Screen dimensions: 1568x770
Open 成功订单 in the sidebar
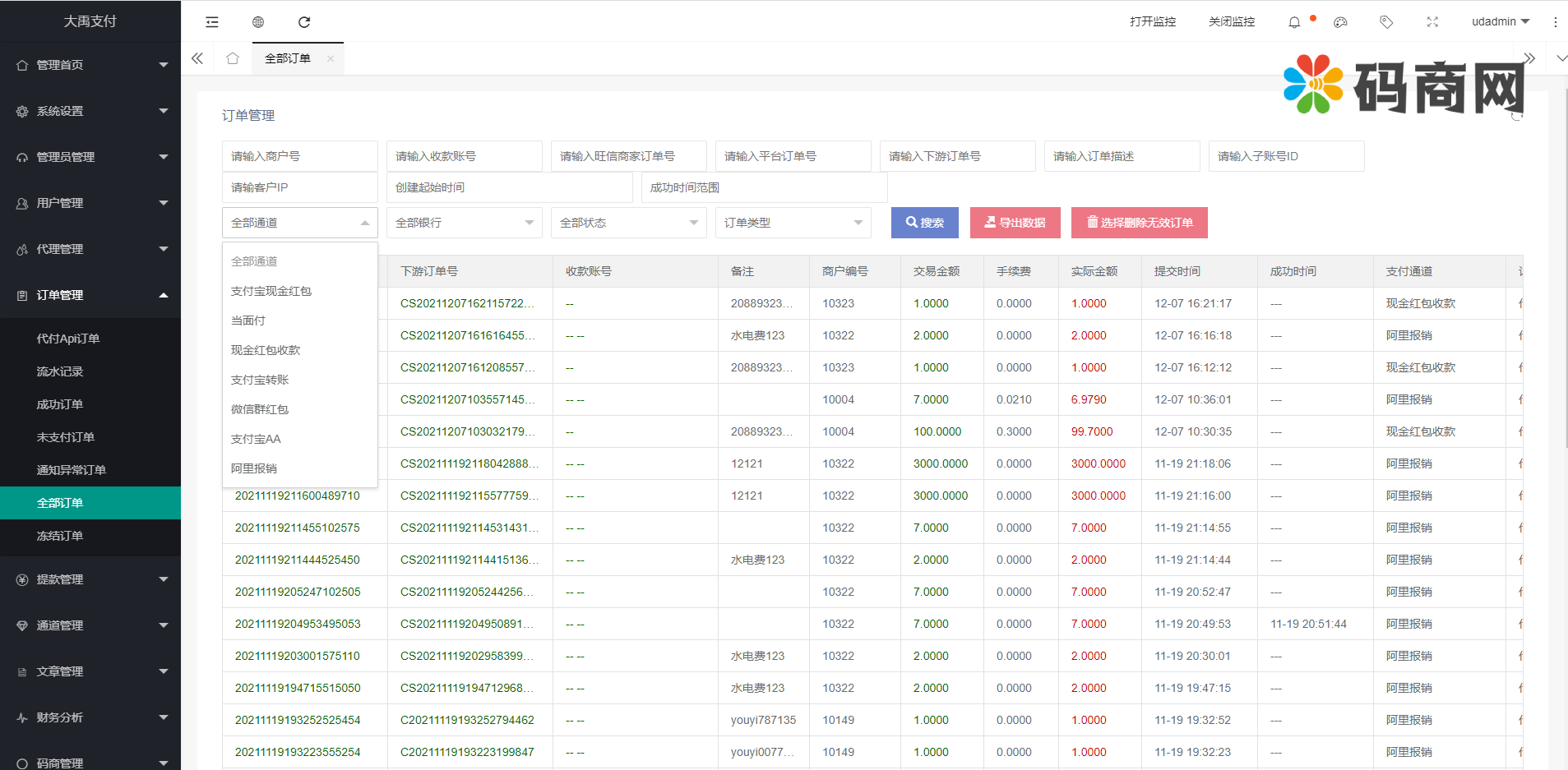[60, 404]
